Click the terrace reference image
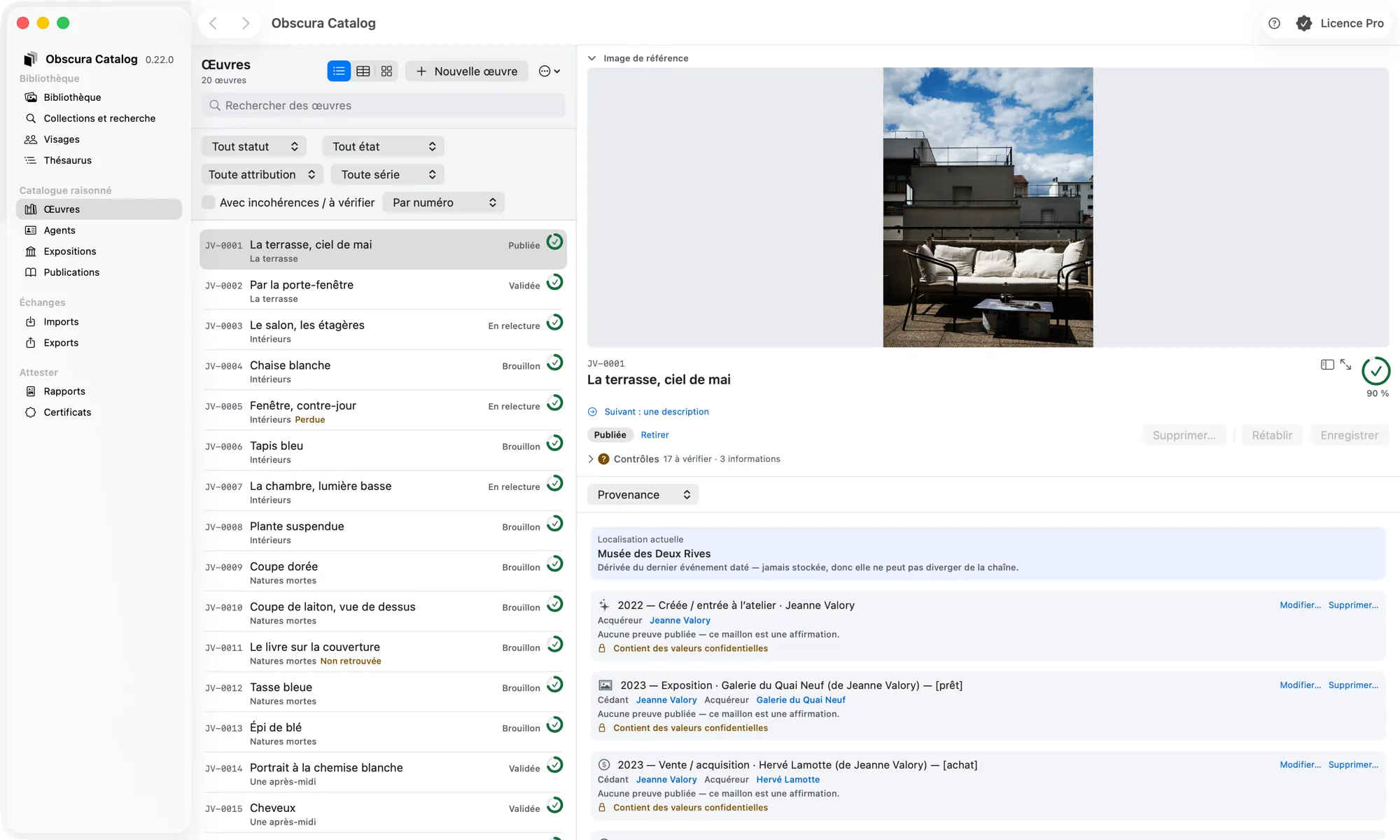 (988, 207)
